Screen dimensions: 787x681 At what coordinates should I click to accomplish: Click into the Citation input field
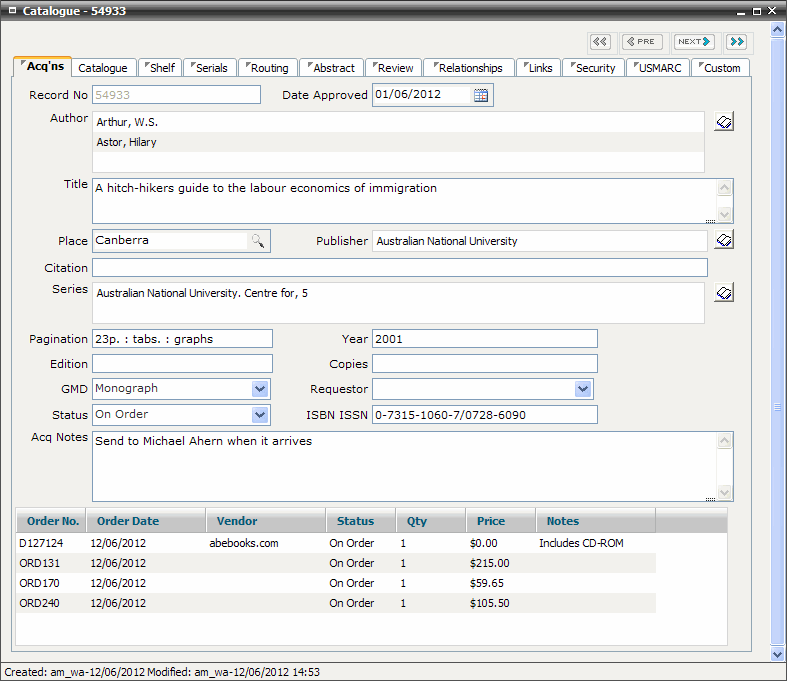(x=399, y=268)
